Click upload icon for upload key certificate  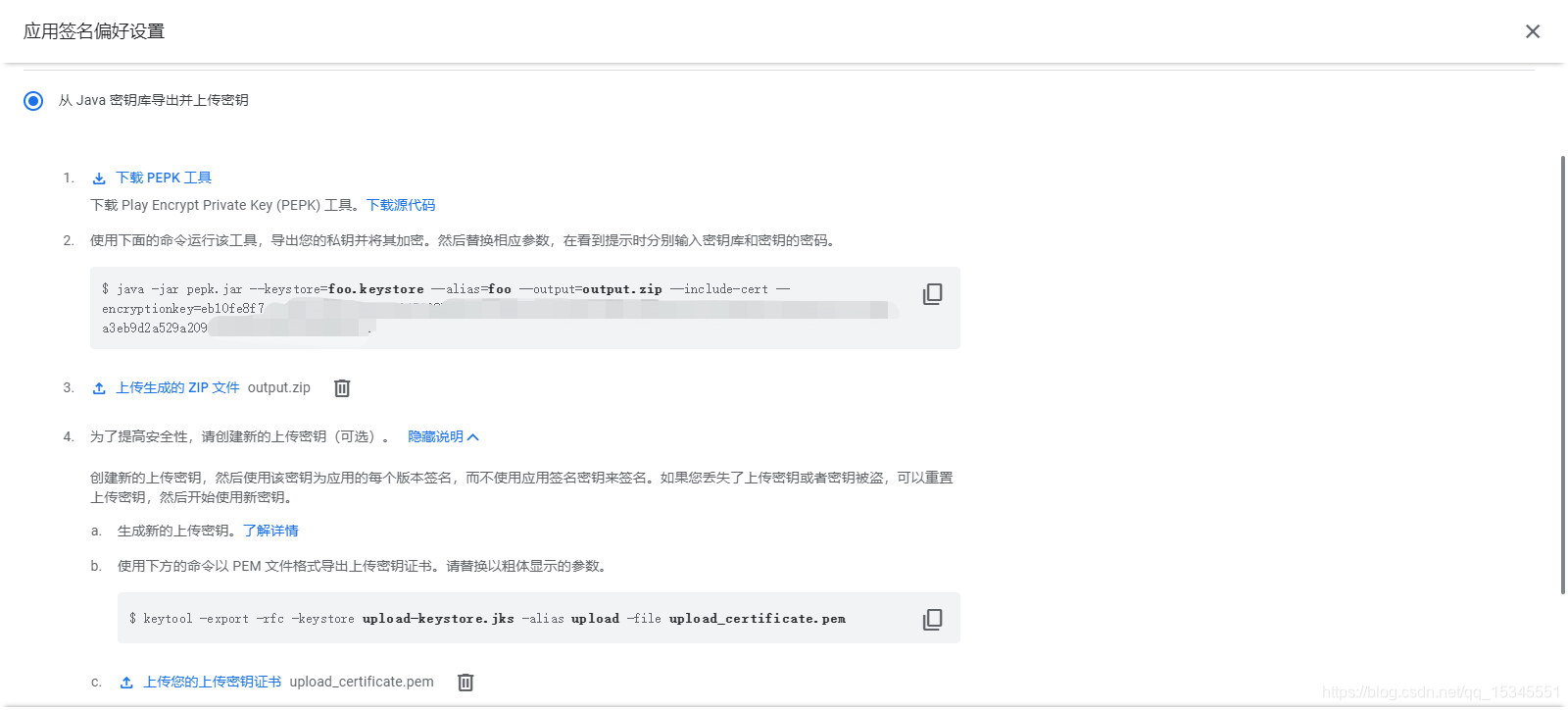coord(126,683)
